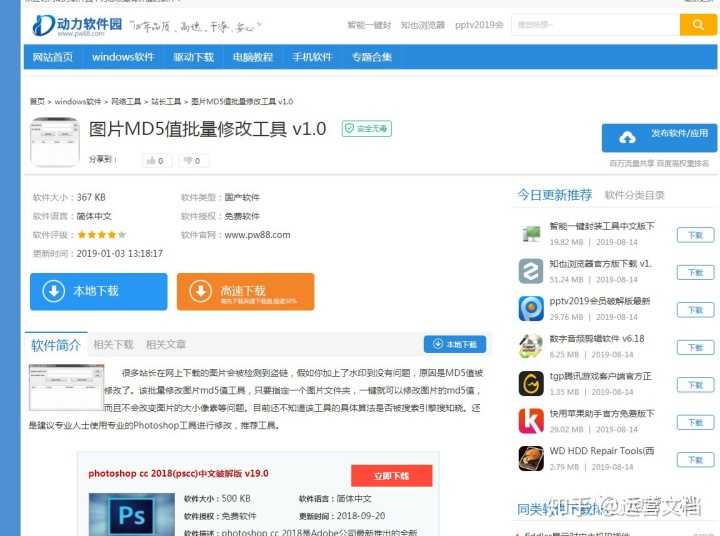Click the tgp腾讯游戏客户端 app icon
This screenshot has height=536, width=720.
(531, 383)
